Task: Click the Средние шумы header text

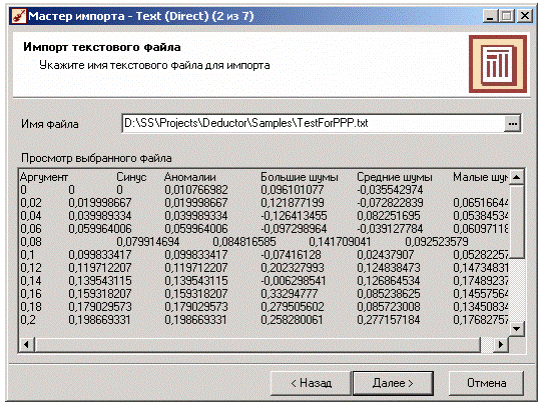Action: click(395, 177)
